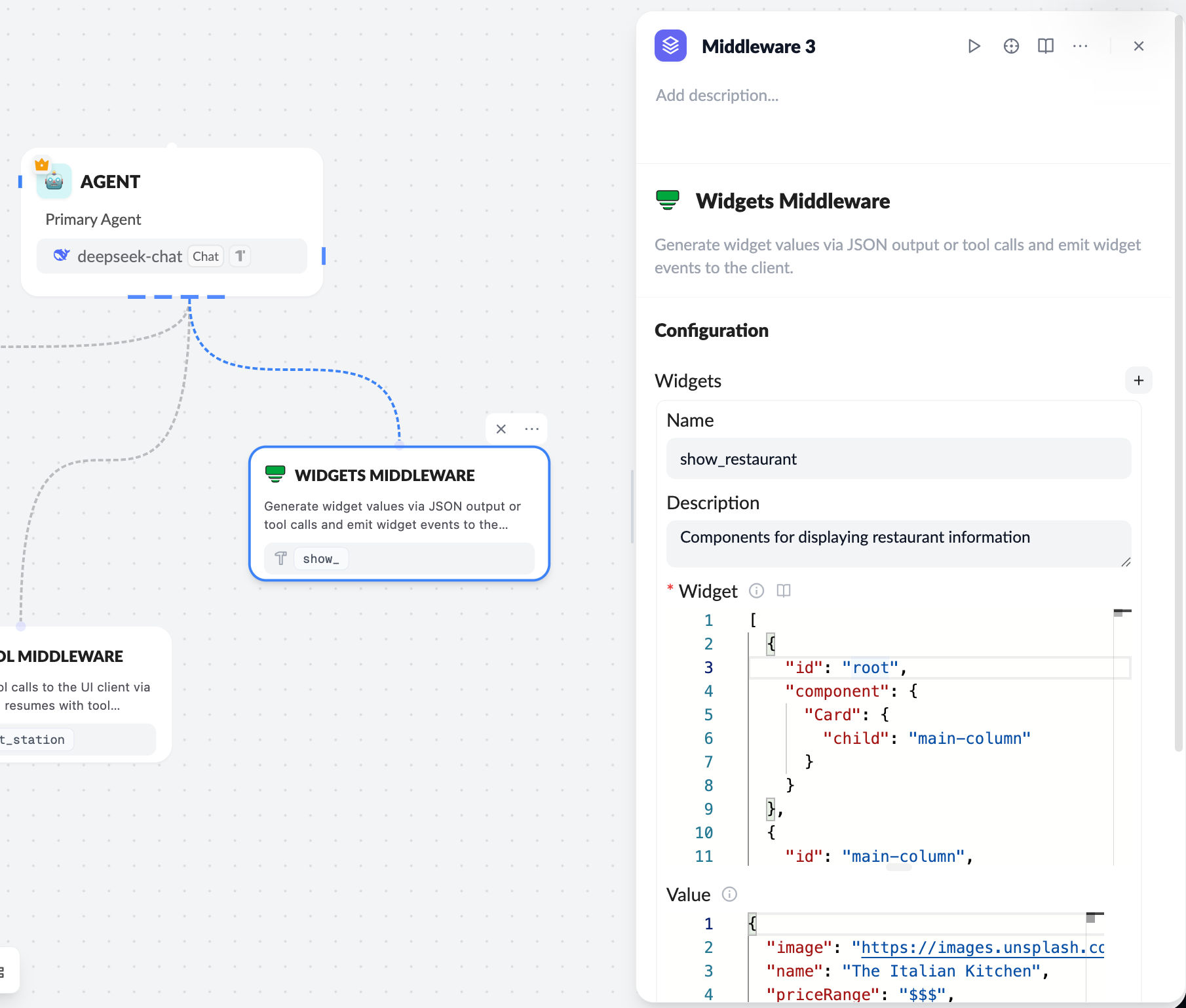Click the info icon next to Widget label
This screenshot has height=1008, width=1186.
756,591
